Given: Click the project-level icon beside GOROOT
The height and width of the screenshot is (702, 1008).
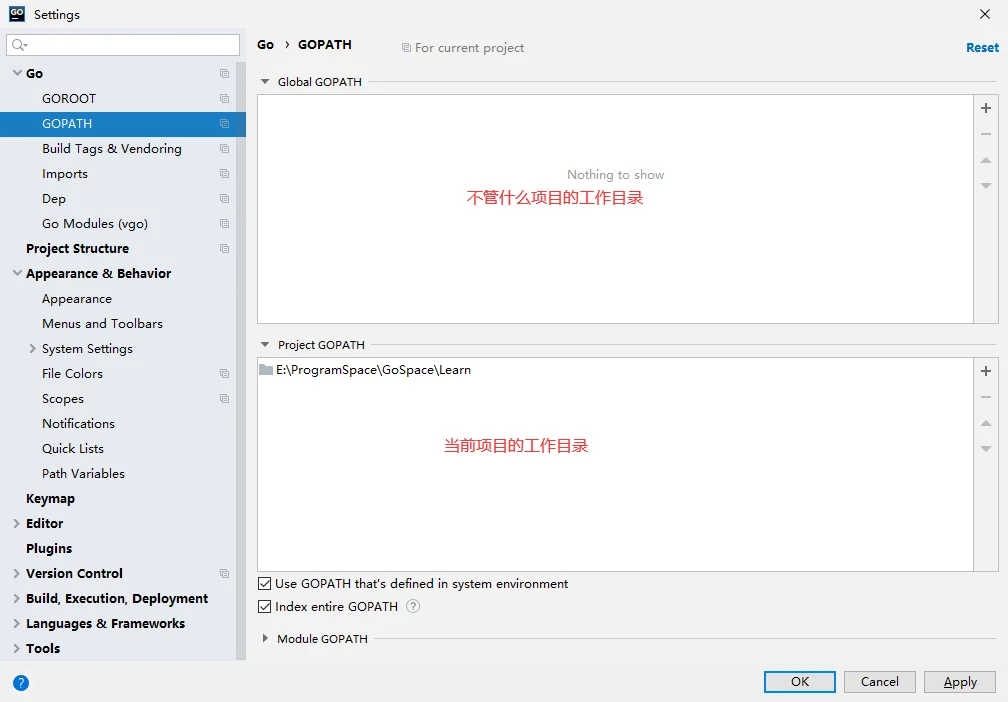Looking at the screenshot, I should pos(224,98).
